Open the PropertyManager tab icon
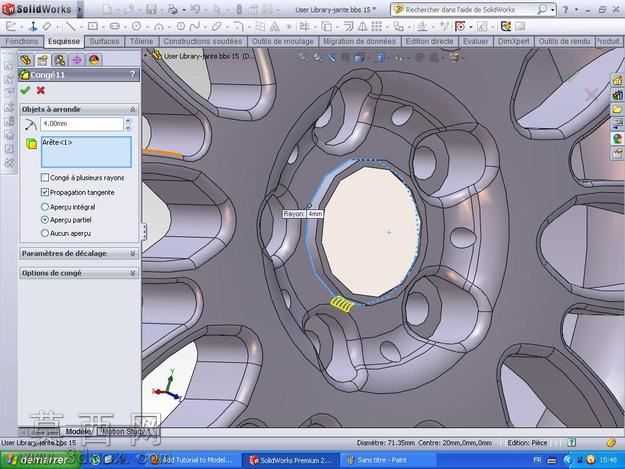Viewport: 625px width, 469px height. click(43, 60)
